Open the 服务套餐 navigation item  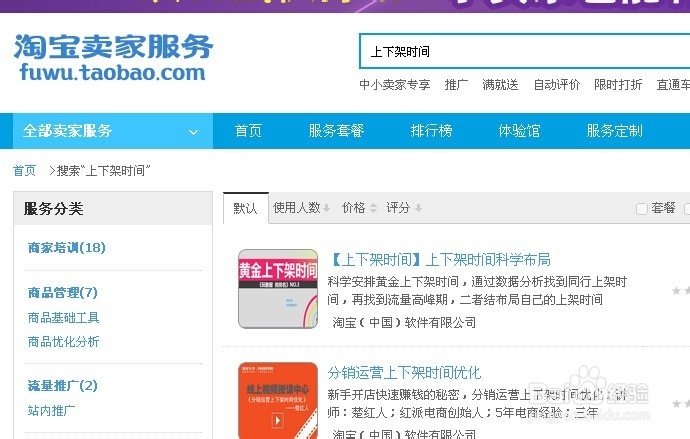336,131
